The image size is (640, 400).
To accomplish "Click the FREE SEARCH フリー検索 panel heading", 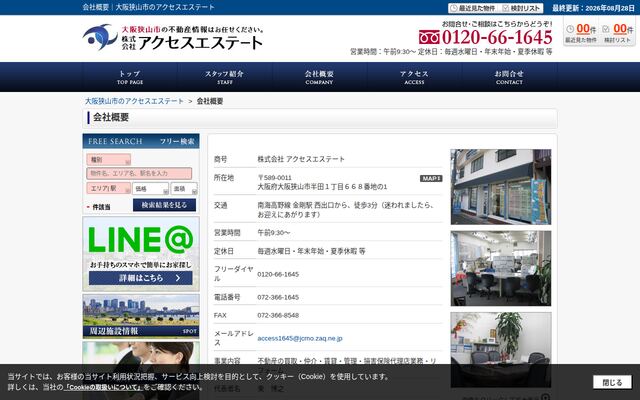I will click(x=141, y=141).
